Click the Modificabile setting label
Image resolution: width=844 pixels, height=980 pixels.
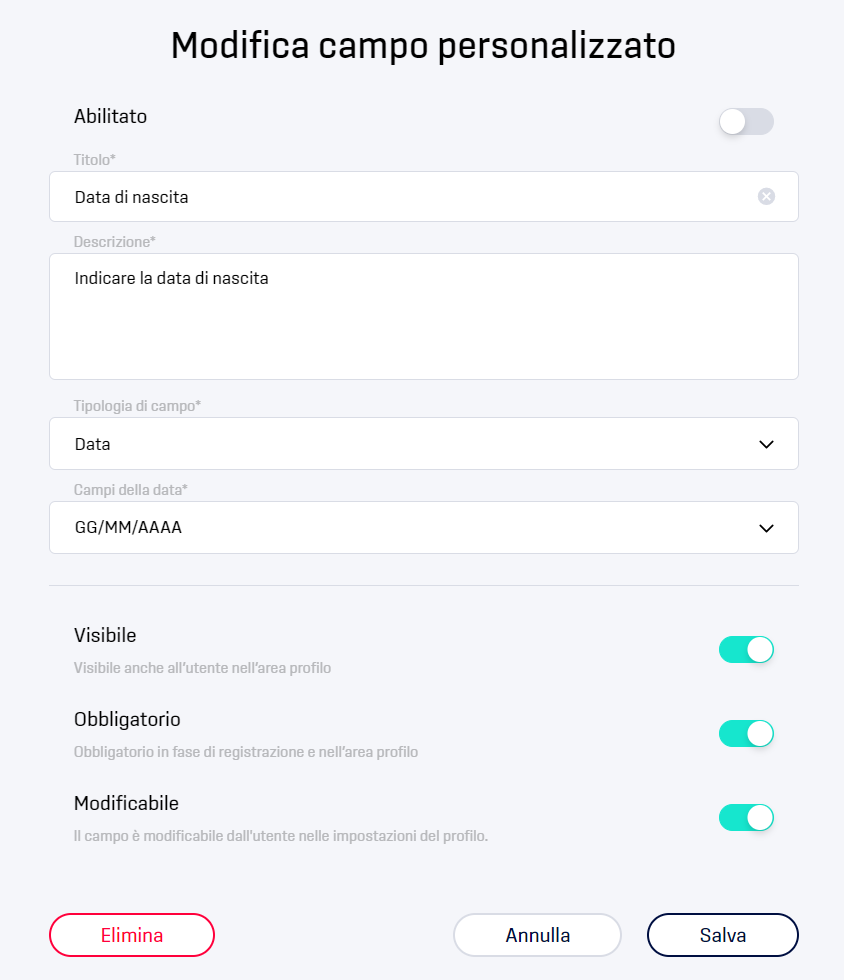pyautogui.click(x=126, y=803)
